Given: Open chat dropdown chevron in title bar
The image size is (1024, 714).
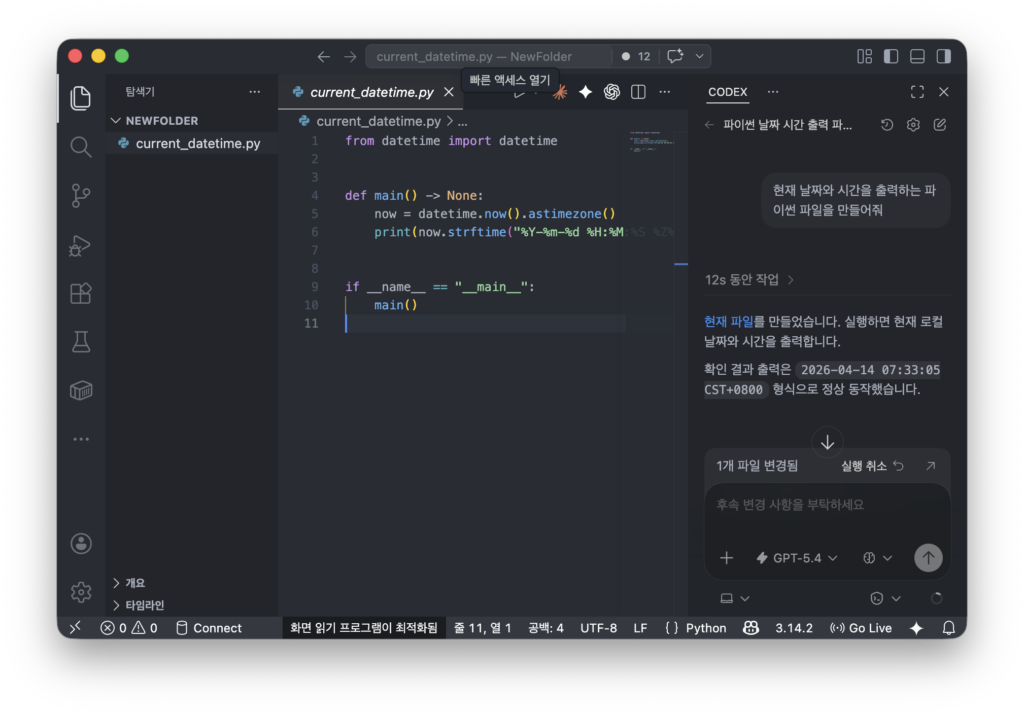Looking at the screenshot, I should [x=699, y=56].
